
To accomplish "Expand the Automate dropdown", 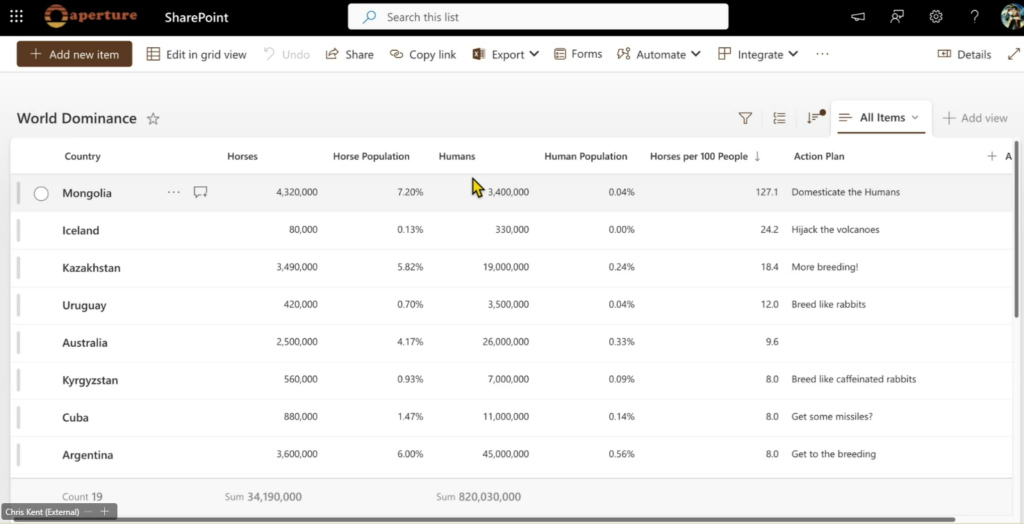I will [x=696, y=55].
